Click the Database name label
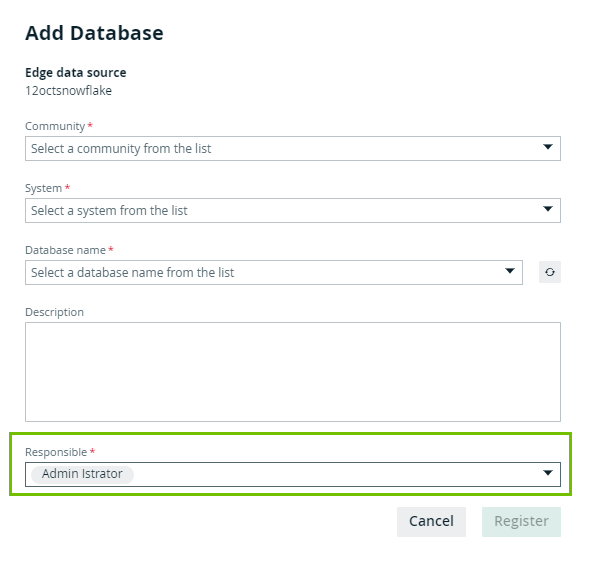 (x=65, y=250)
